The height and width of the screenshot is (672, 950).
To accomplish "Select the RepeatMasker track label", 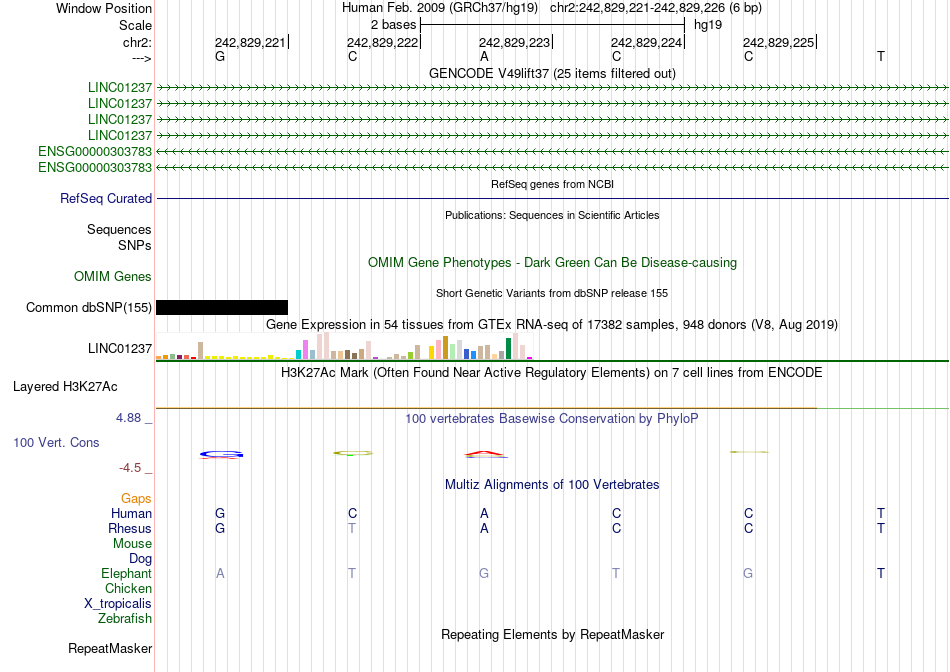I will tap(110, 648).
